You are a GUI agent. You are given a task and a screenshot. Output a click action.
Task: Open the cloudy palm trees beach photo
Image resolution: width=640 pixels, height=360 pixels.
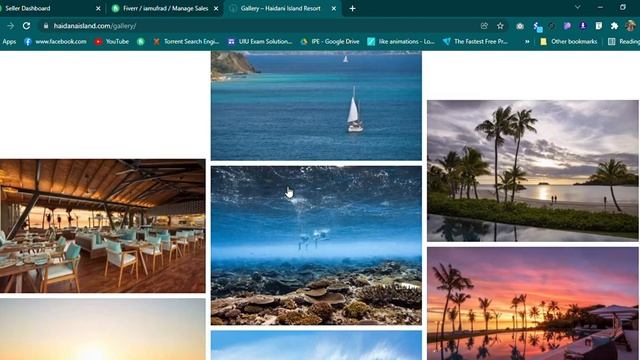pos(533,171)
